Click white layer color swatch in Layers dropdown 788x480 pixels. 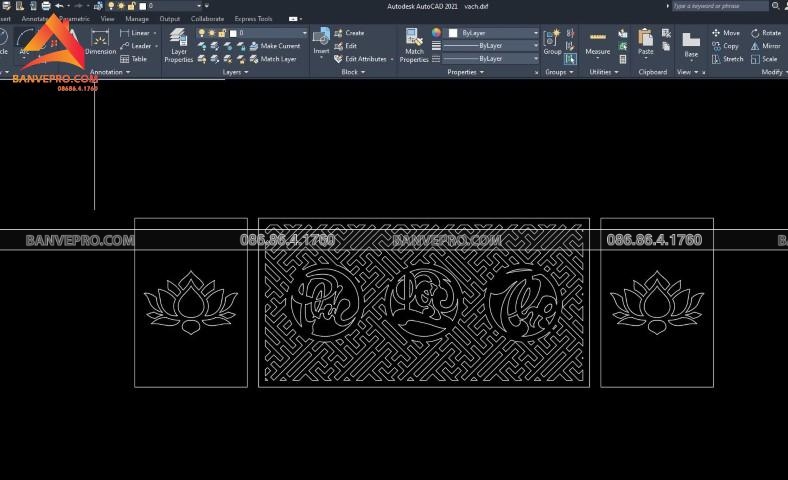coord(233,33)
